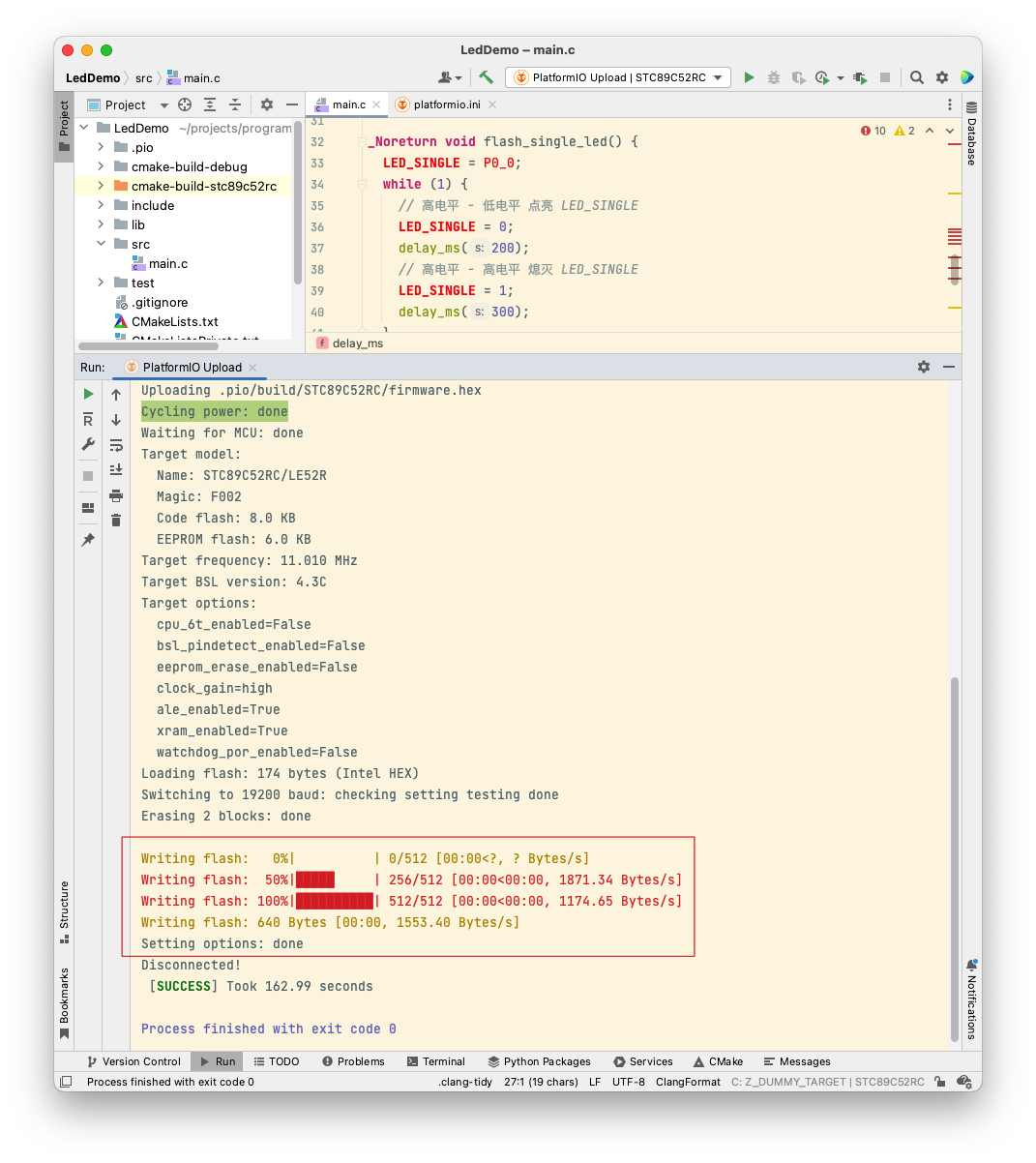The height and width of the screenshot is (1163, 1036).
Task: Select main.c file in project tree
Action: pyautogui.click(x=167, y=263)
